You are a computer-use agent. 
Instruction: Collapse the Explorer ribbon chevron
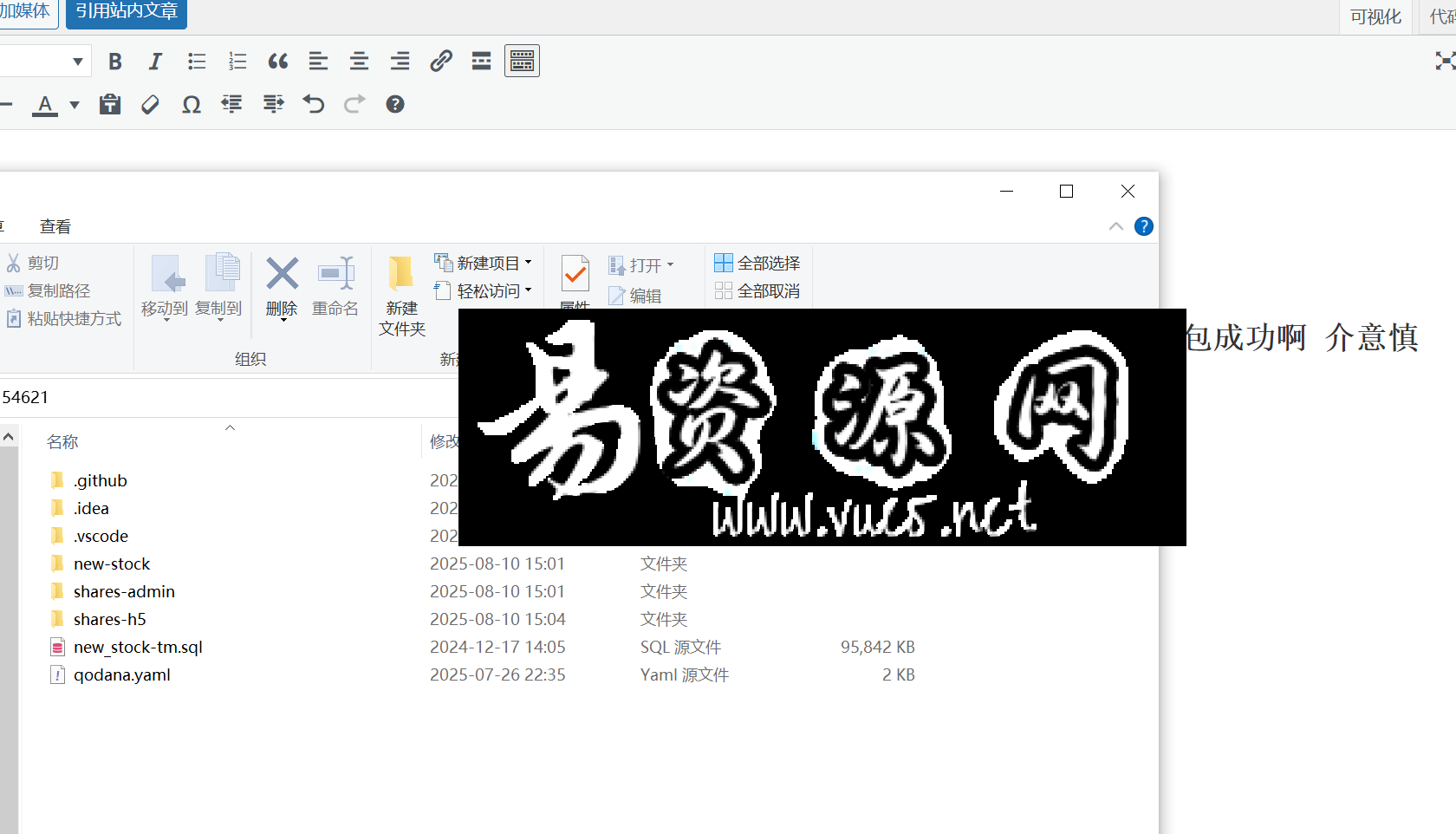tap(1116, 226)
